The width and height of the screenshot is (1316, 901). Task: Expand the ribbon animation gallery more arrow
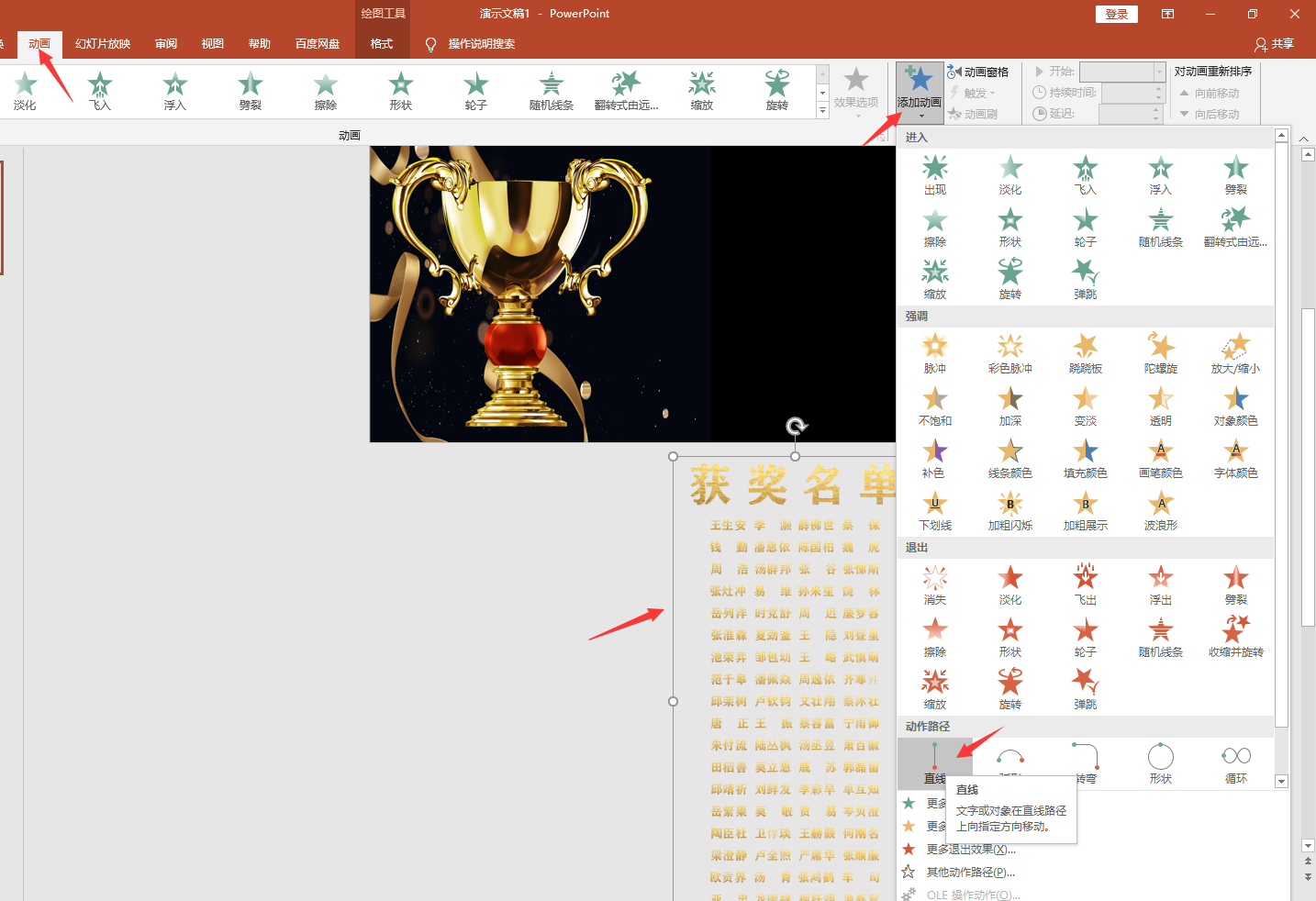click(x=822, y=111)
